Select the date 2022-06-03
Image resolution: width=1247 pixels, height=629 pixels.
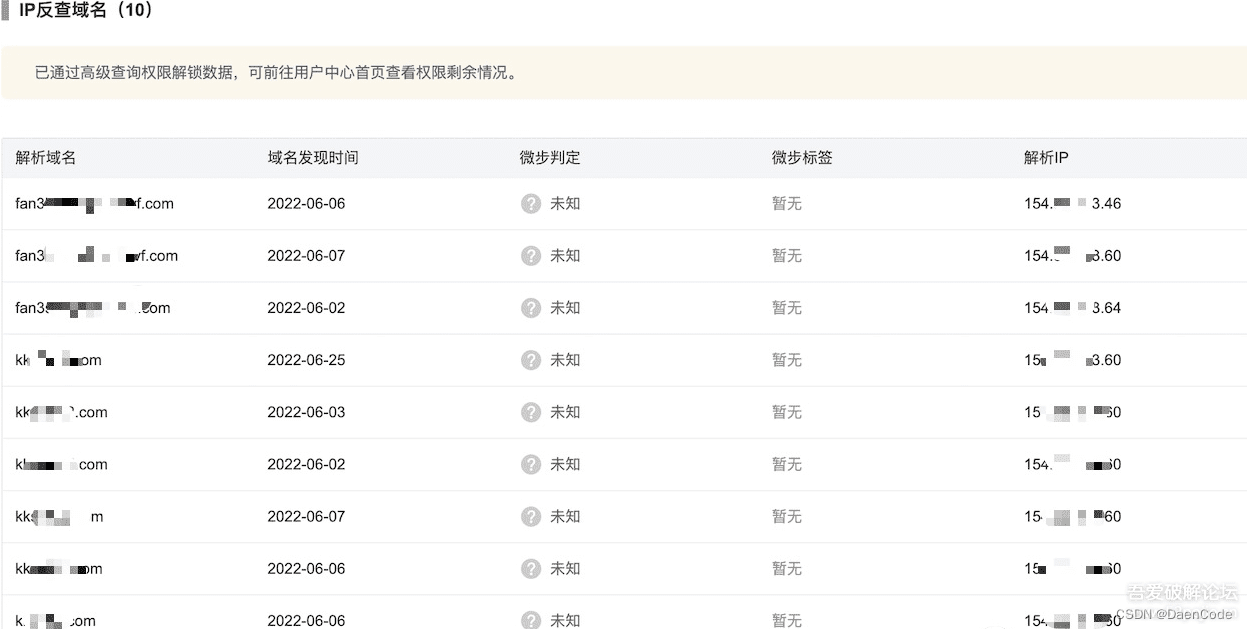(x=306, y=412)
